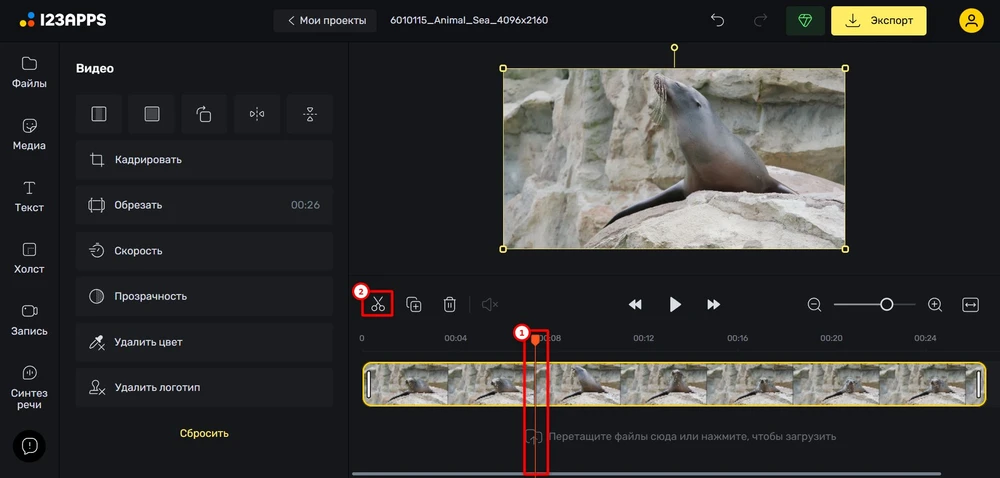Fit the timeline to width icon

point(970,305)
